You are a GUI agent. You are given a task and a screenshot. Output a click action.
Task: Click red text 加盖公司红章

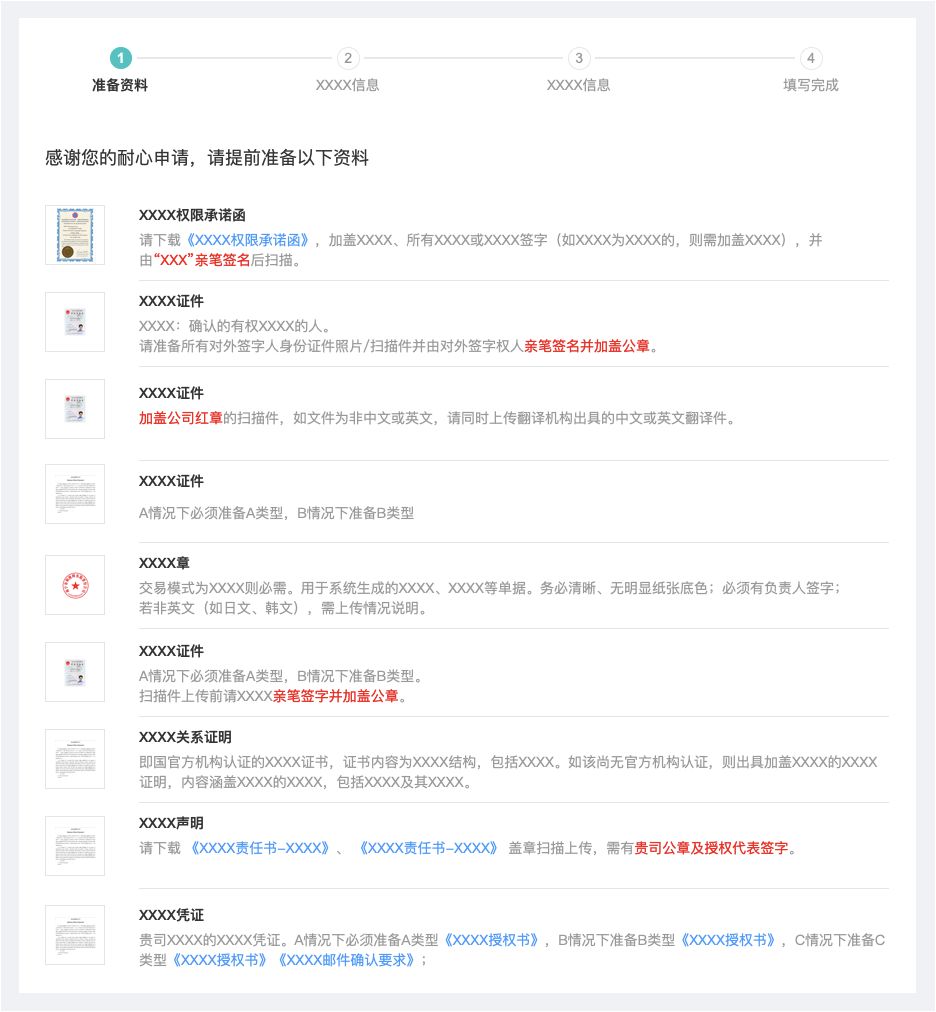[181, 418]
